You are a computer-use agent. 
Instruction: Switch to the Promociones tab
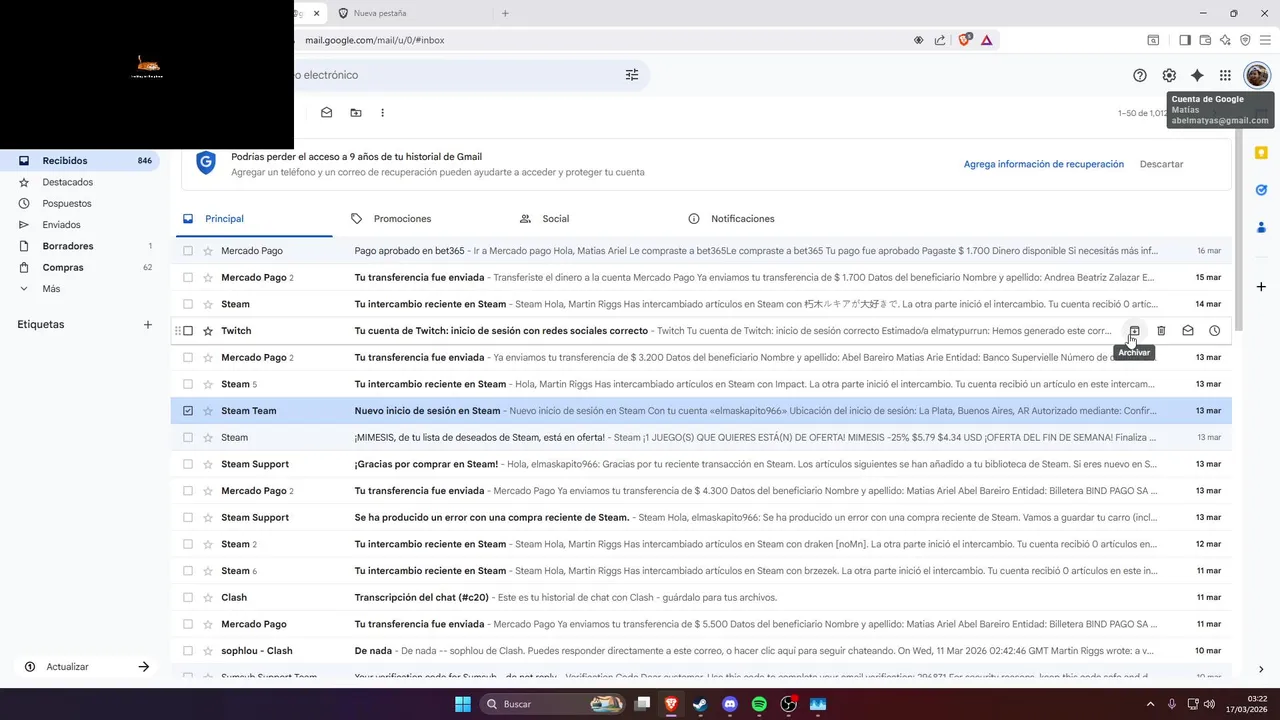click(402, 219)
